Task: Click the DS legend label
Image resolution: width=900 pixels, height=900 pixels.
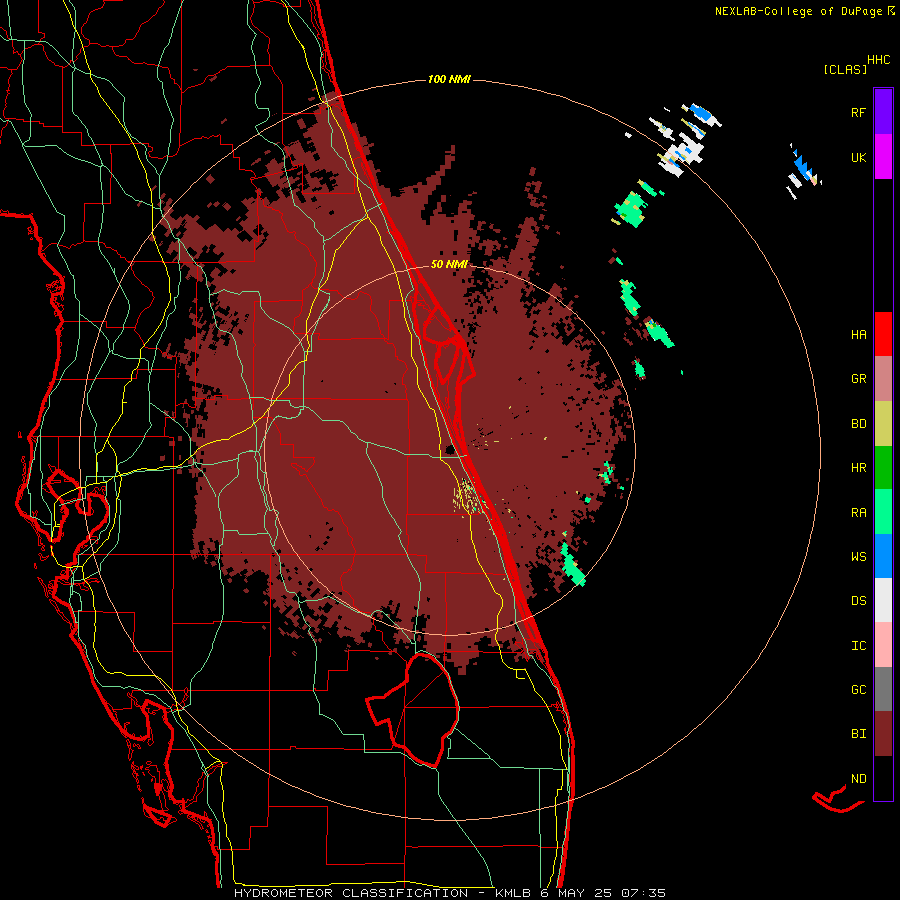Action: pos(858,600)
